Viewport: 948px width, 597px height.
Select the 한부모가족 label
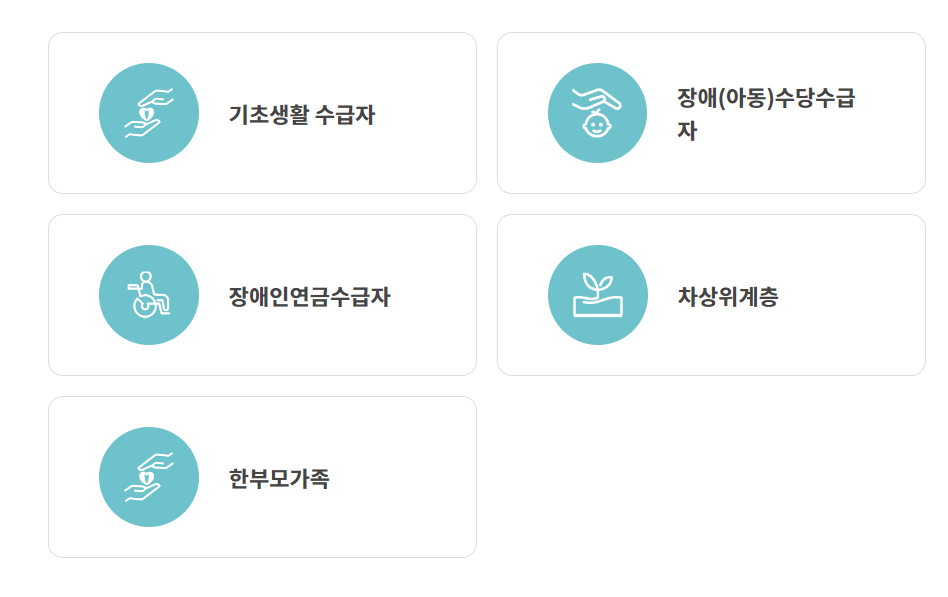coord(279,478)
